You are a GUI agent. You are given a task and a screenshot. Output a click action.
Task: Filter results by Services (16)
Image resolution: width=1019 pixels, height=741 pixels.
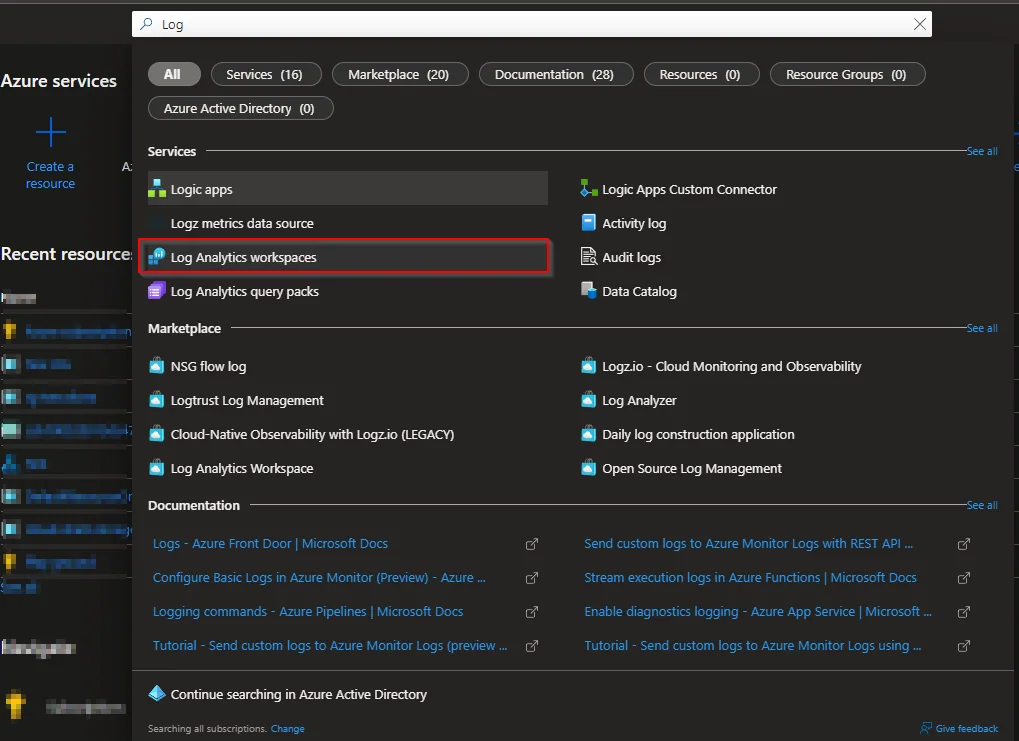point(265,74)
